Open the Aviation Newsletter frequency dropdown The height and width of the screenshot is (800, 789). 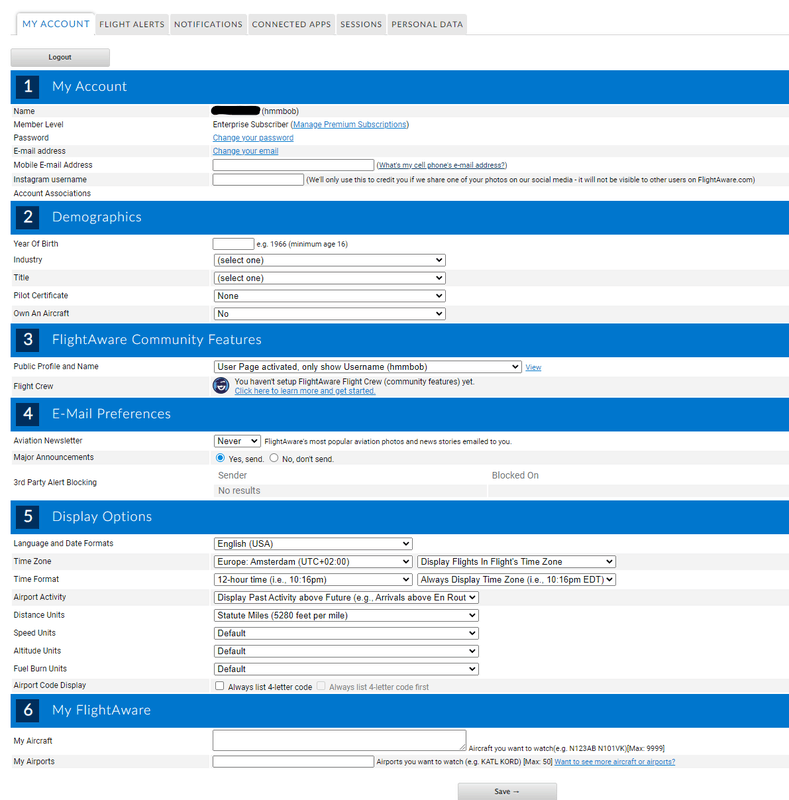pos(237,441)
